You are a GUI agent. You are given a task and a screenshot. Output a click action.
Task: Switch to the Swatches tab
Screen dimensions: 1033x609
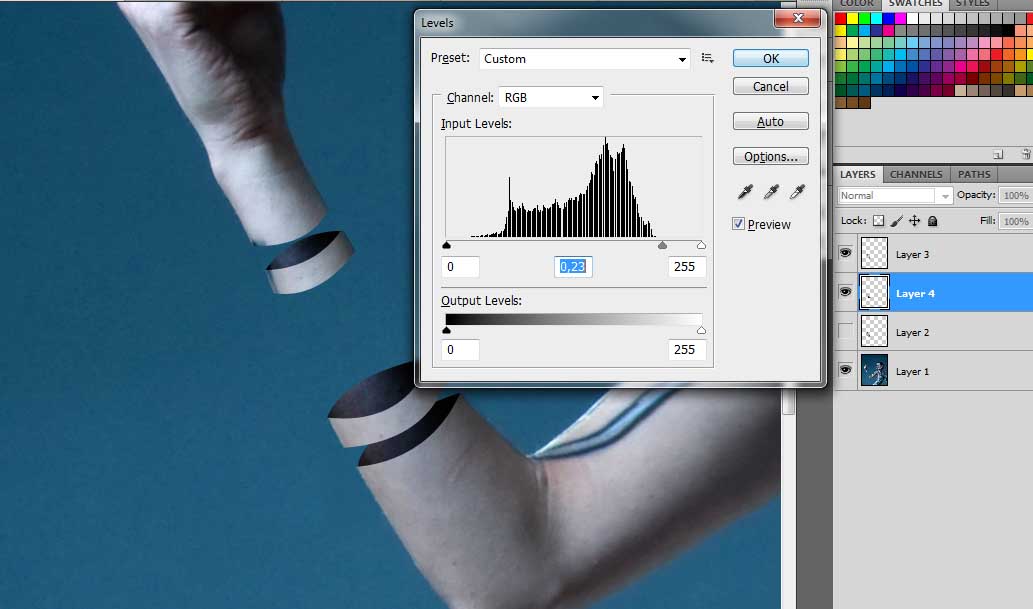tap(915, 3)
